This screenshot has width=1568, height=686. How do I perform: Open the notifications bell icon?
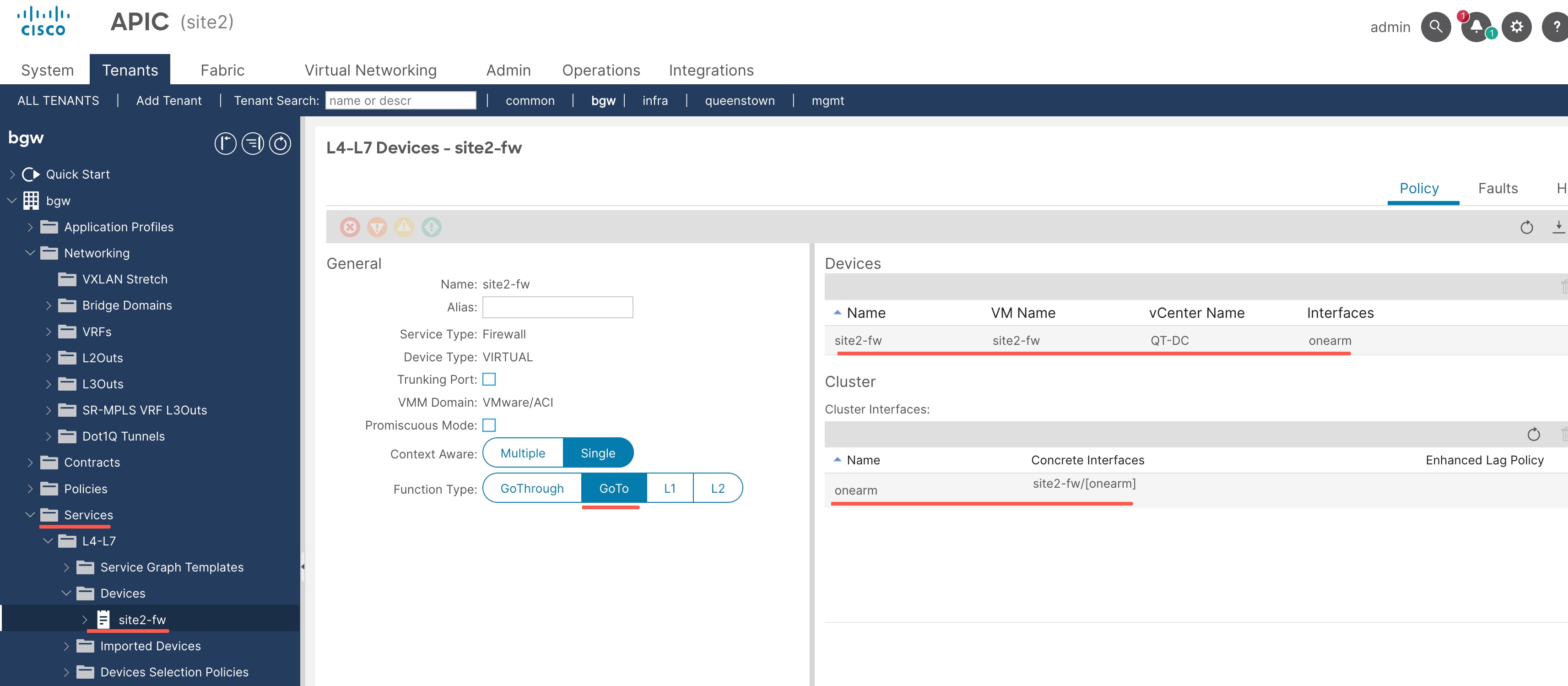tap(1476, 27)
